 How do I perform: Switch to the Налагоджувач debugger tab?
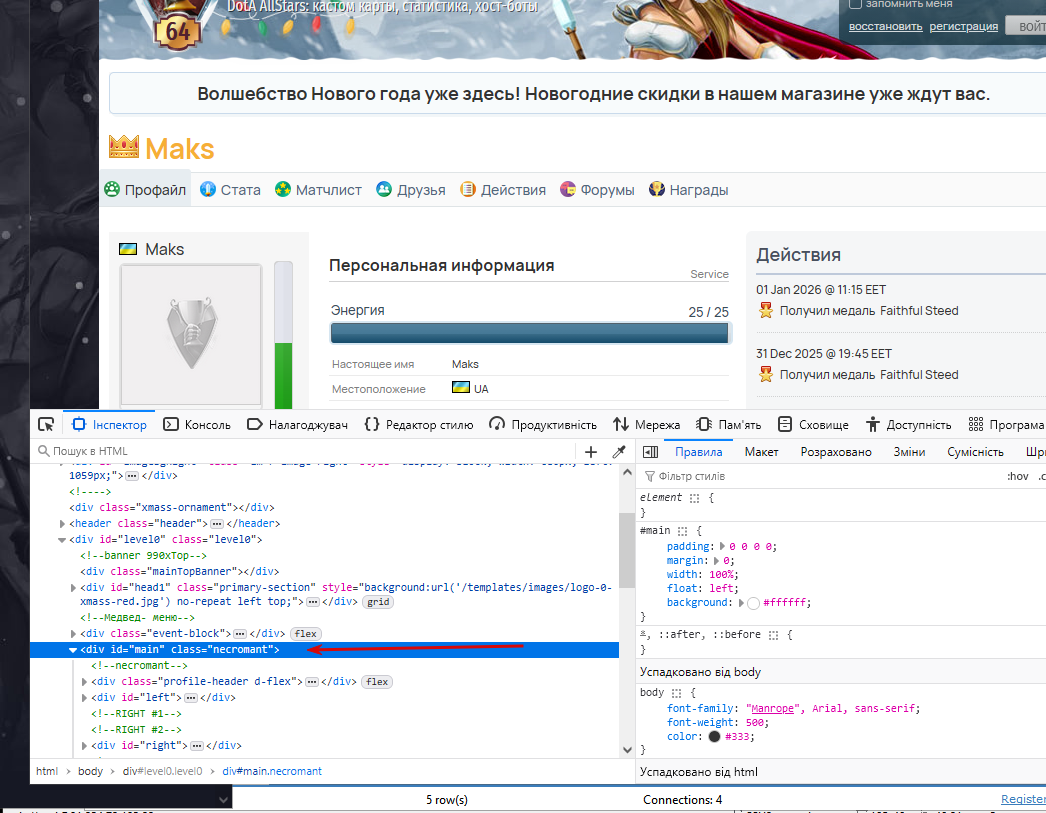coord(298,425)
